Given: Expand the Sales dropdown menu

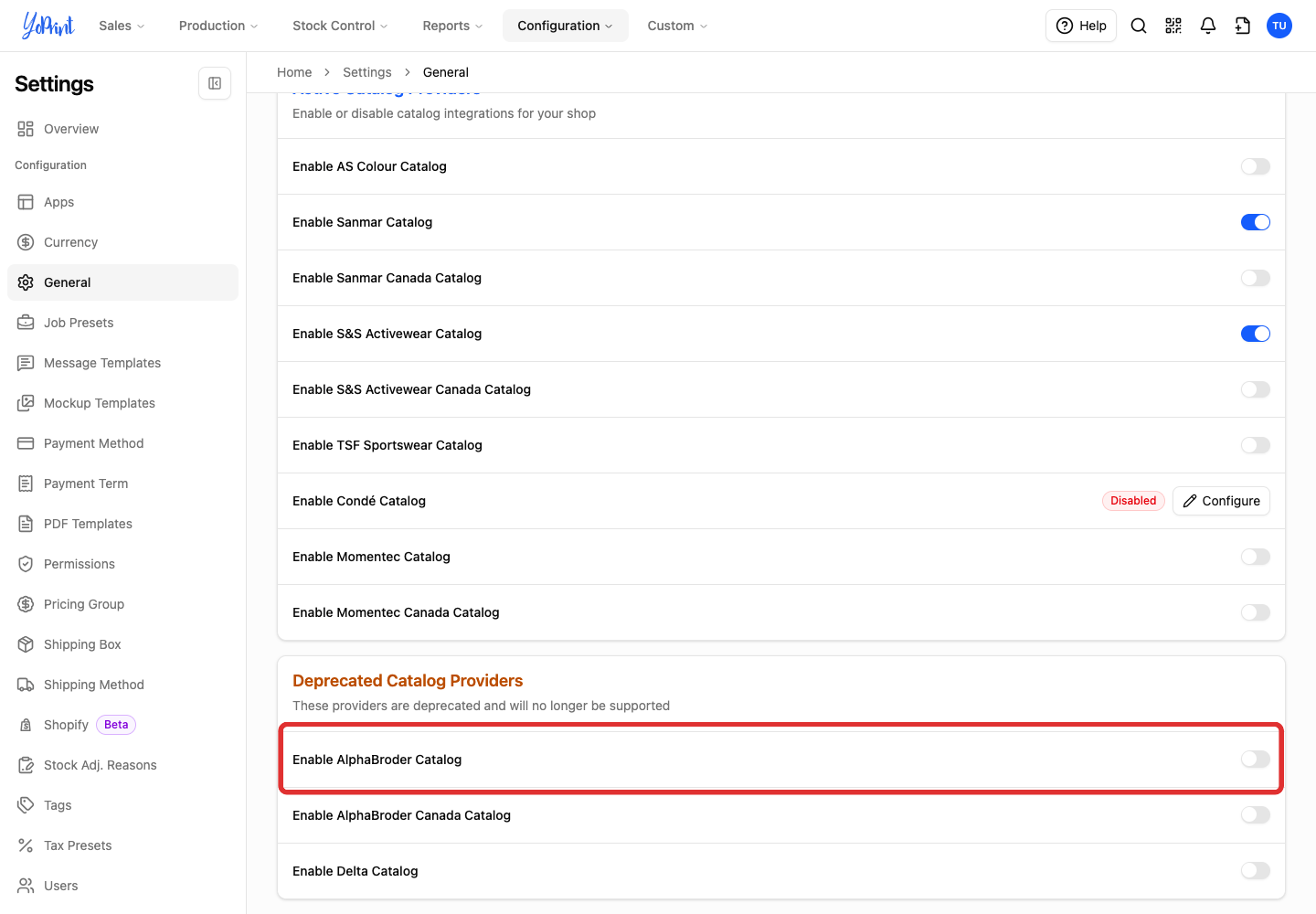Looking at the screenshot, I should 122,26.
